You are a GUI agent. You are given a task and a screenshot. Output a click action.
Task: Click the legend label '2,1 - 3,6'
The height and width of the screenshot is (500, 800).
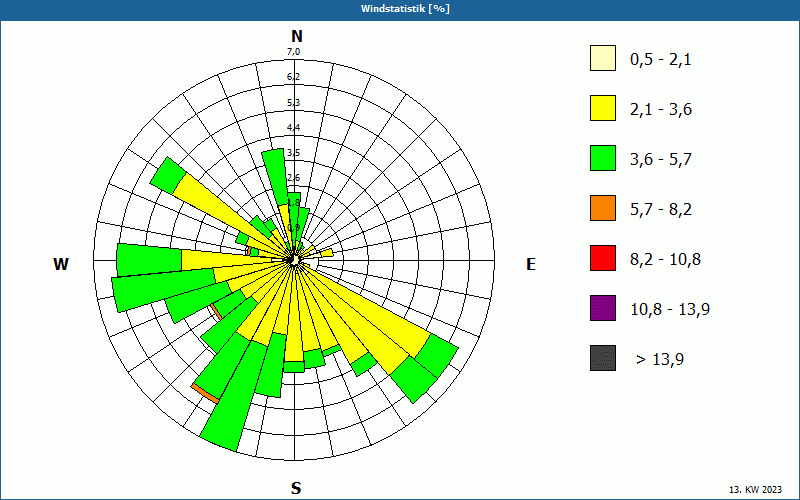661,110
